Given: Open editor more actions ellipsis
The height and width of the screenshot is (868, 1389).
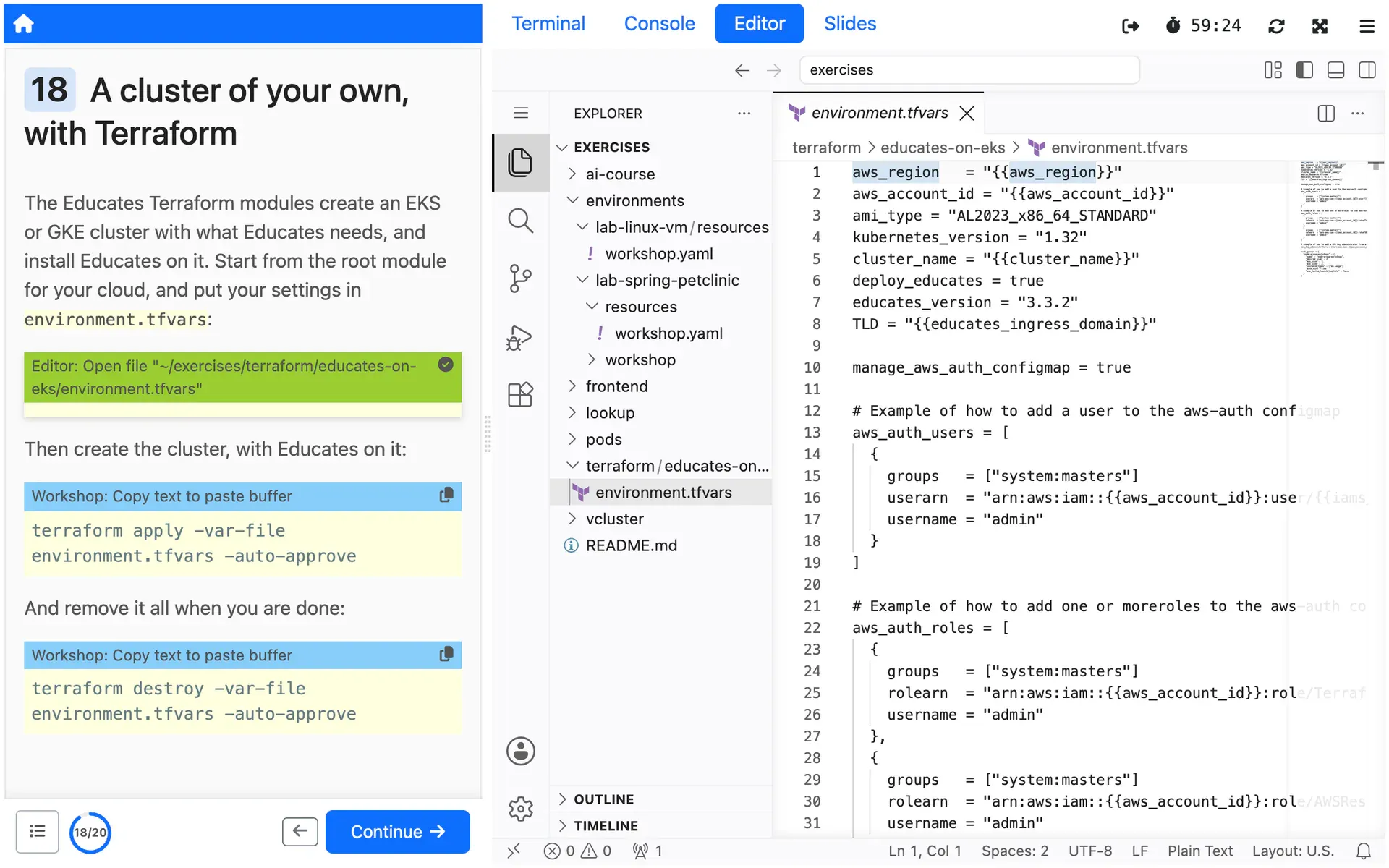Looking at the screenshot, I should [x=1357, y=114].
